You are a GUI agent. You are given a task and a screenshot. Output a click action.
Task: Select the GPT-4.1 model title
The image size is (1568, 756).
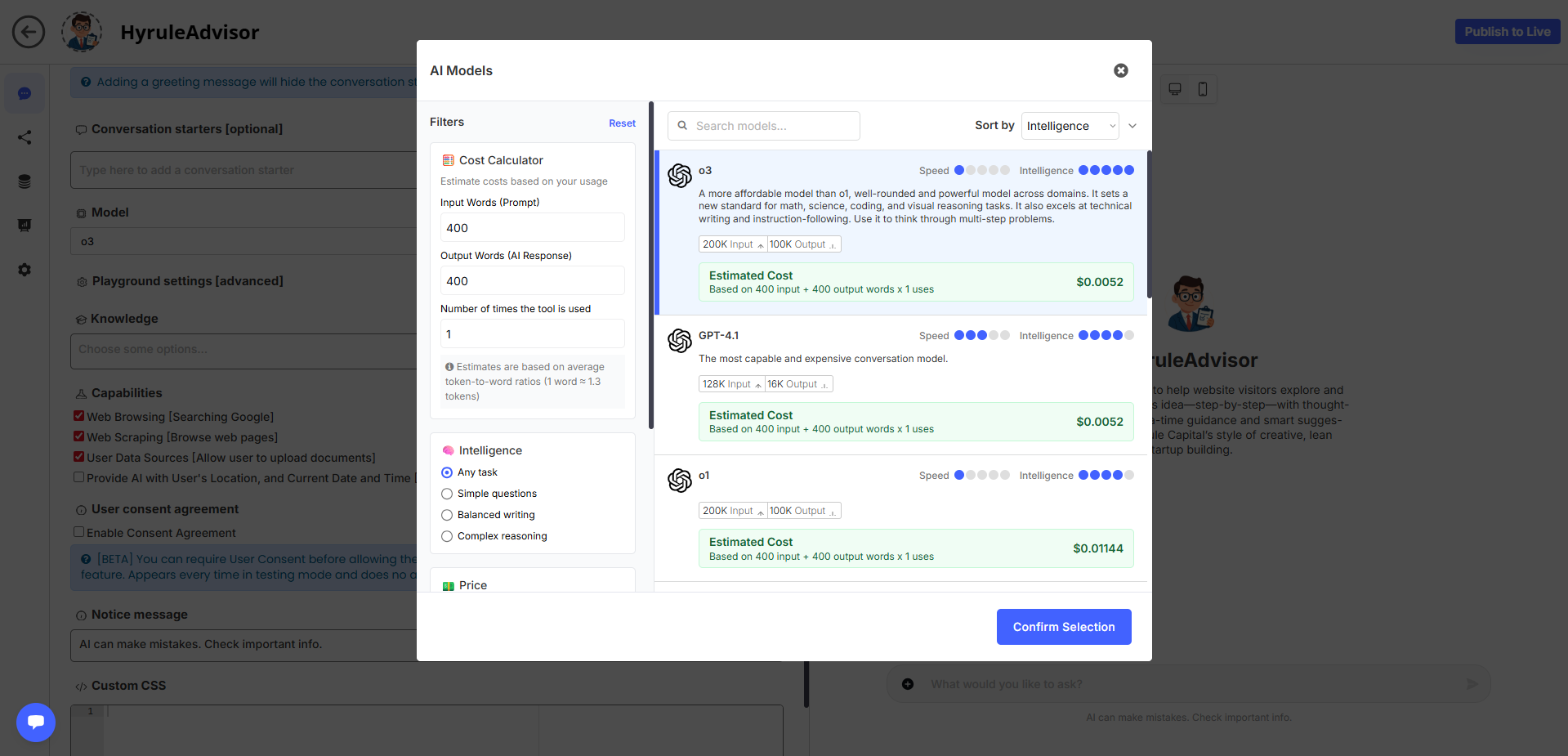pos(718,335)
